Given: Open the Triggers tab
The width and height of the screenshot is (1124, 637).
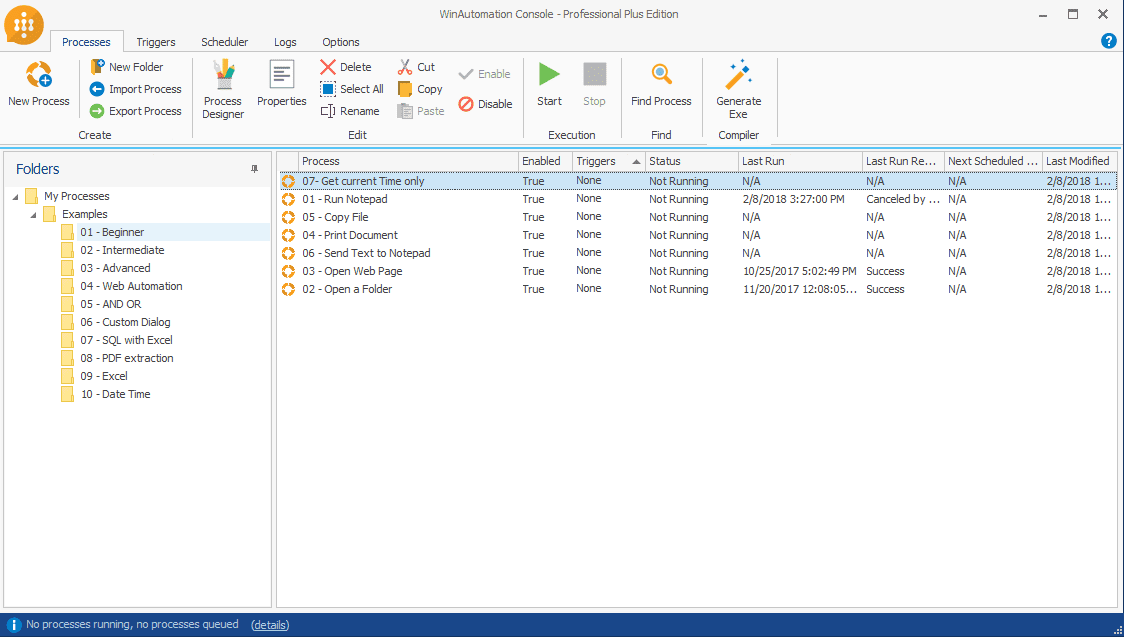Looking at the screenshot, I should (156, 42).
